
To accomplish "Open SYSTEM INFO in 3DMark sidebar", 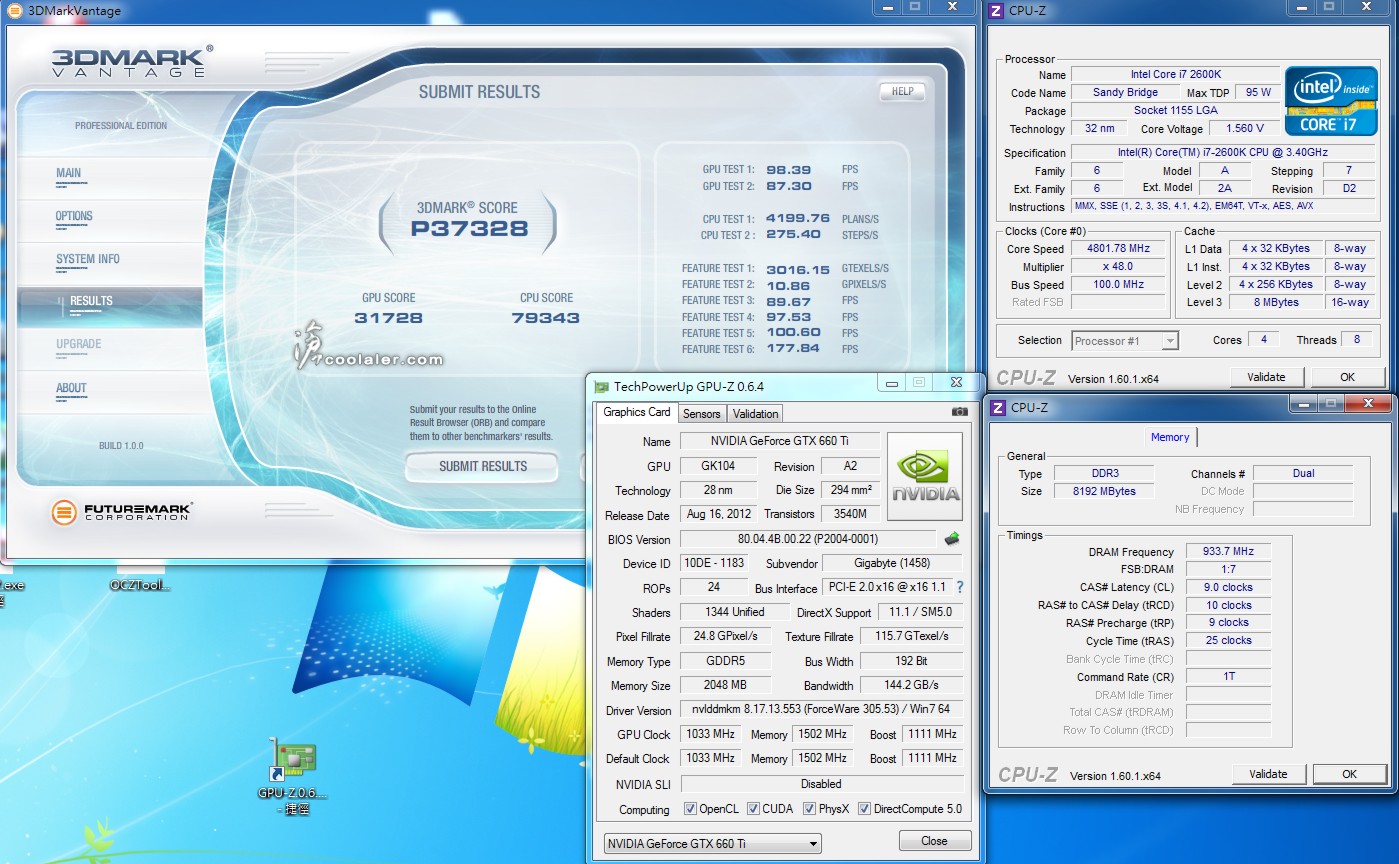I will click(x=88, y=259).
